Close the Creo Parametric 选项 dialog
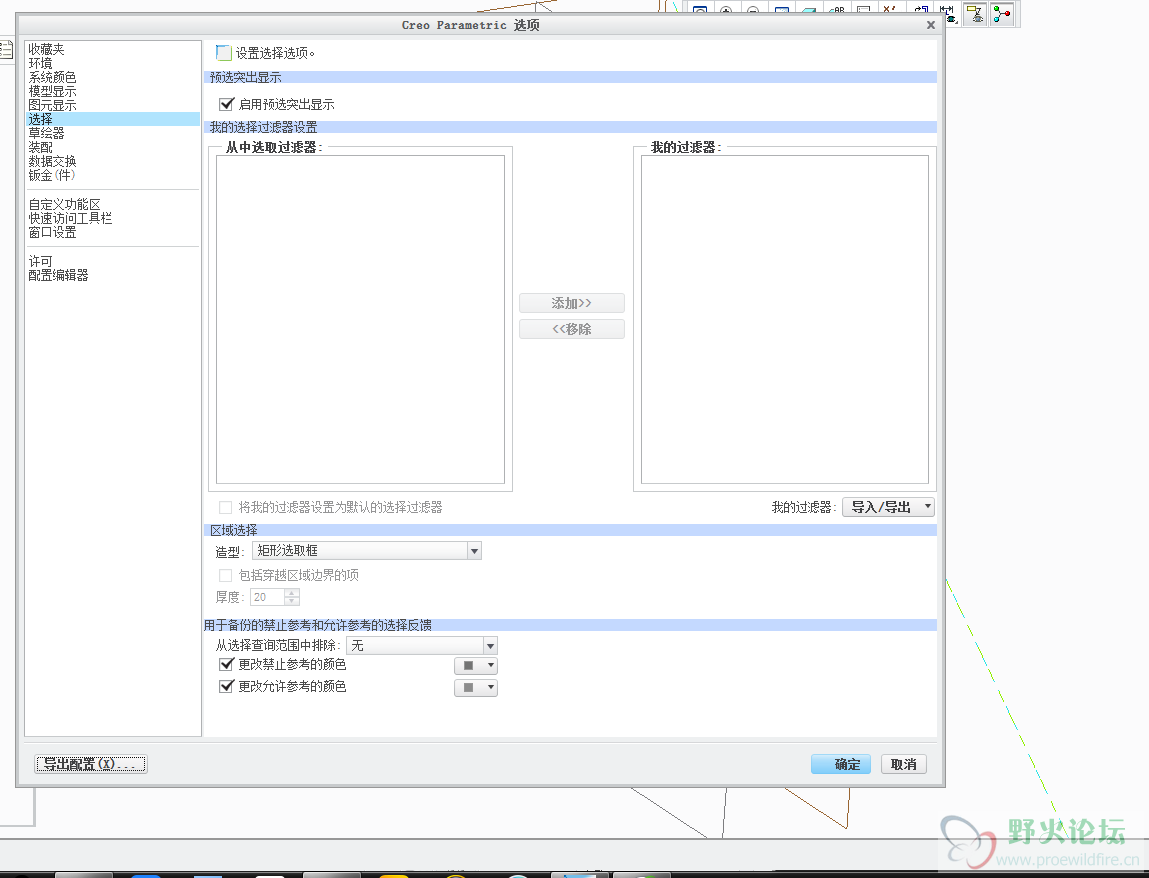The image size is (1149, 878). 931,25
